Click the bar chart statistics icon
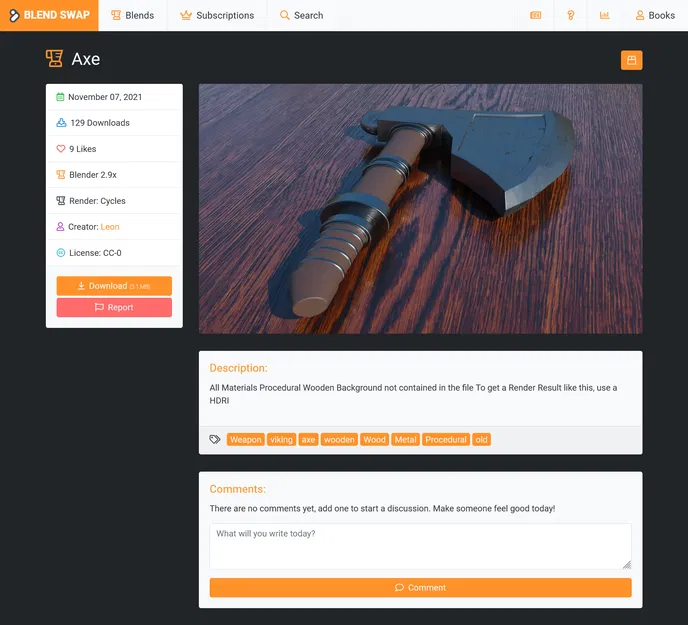This screenshot has width=688, height=625. pos(605,15)
